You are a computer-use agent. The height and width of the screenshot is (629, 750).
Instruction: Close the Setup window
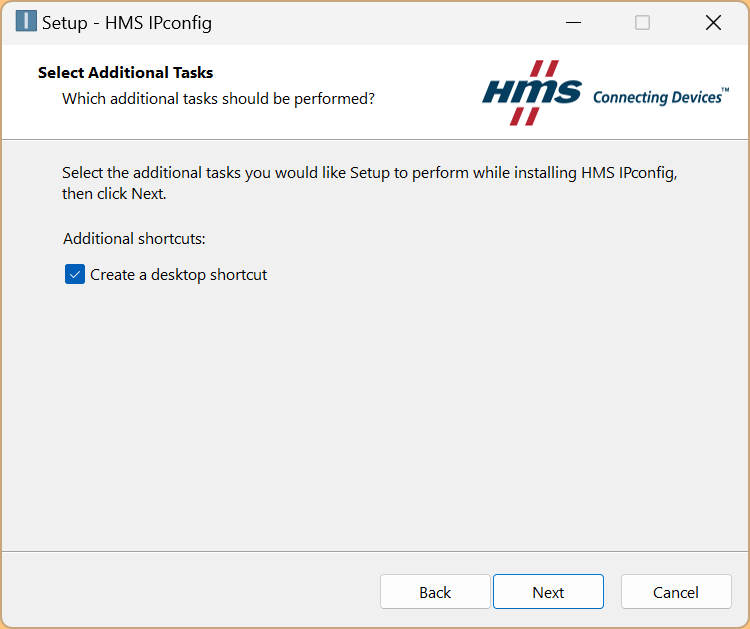click(x=713, y=22)
